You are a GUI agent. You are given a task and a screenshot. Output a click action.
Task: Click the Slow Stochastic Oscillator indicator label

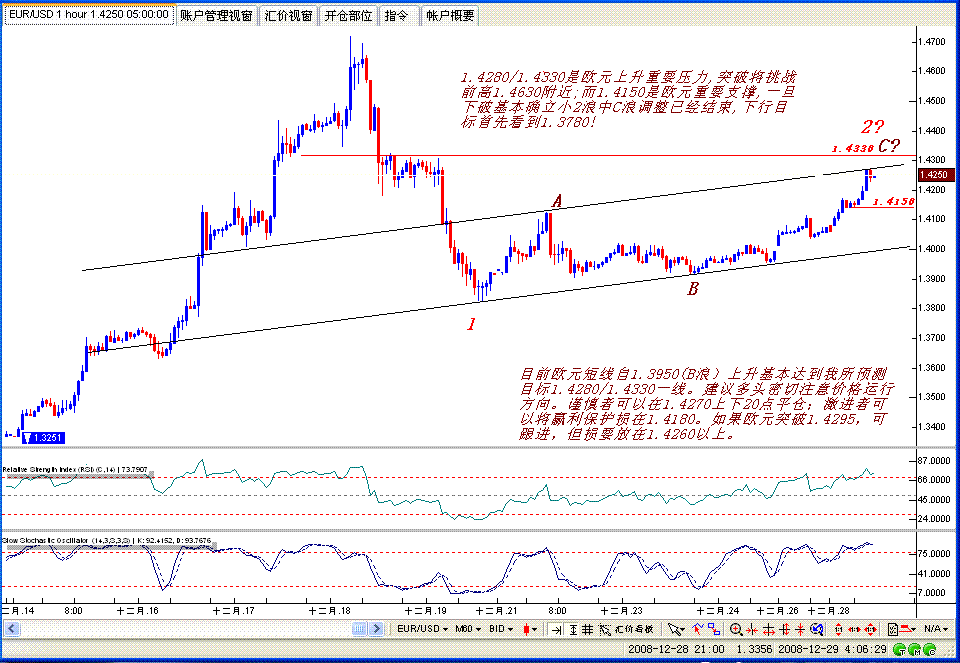(107, 541)
